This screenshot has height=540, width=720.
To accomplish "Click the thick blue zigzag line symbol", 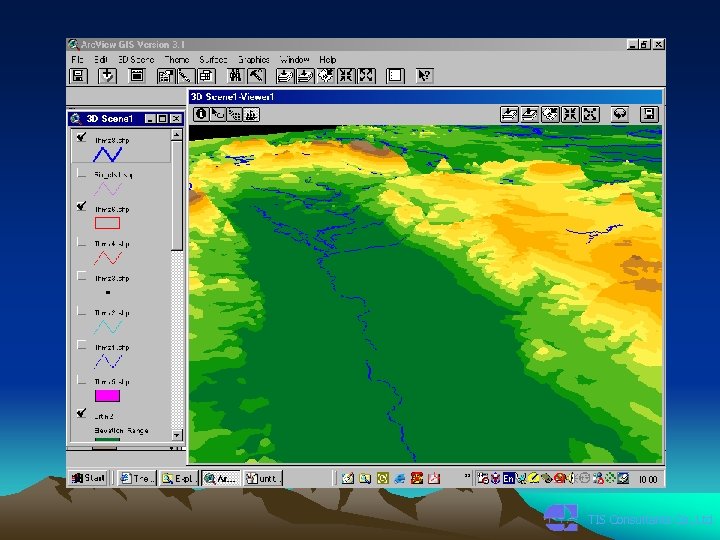I will pyautogui.click(x=107, y=154).
